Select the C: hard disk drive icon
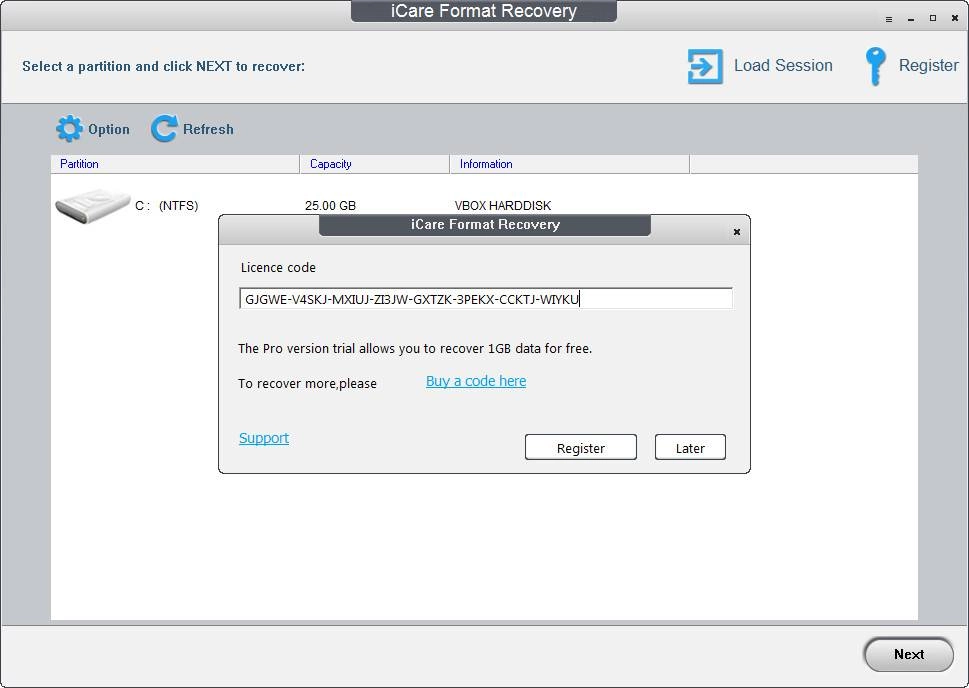The height and width of the screenshot is (688, 969). tap(92, 206)
